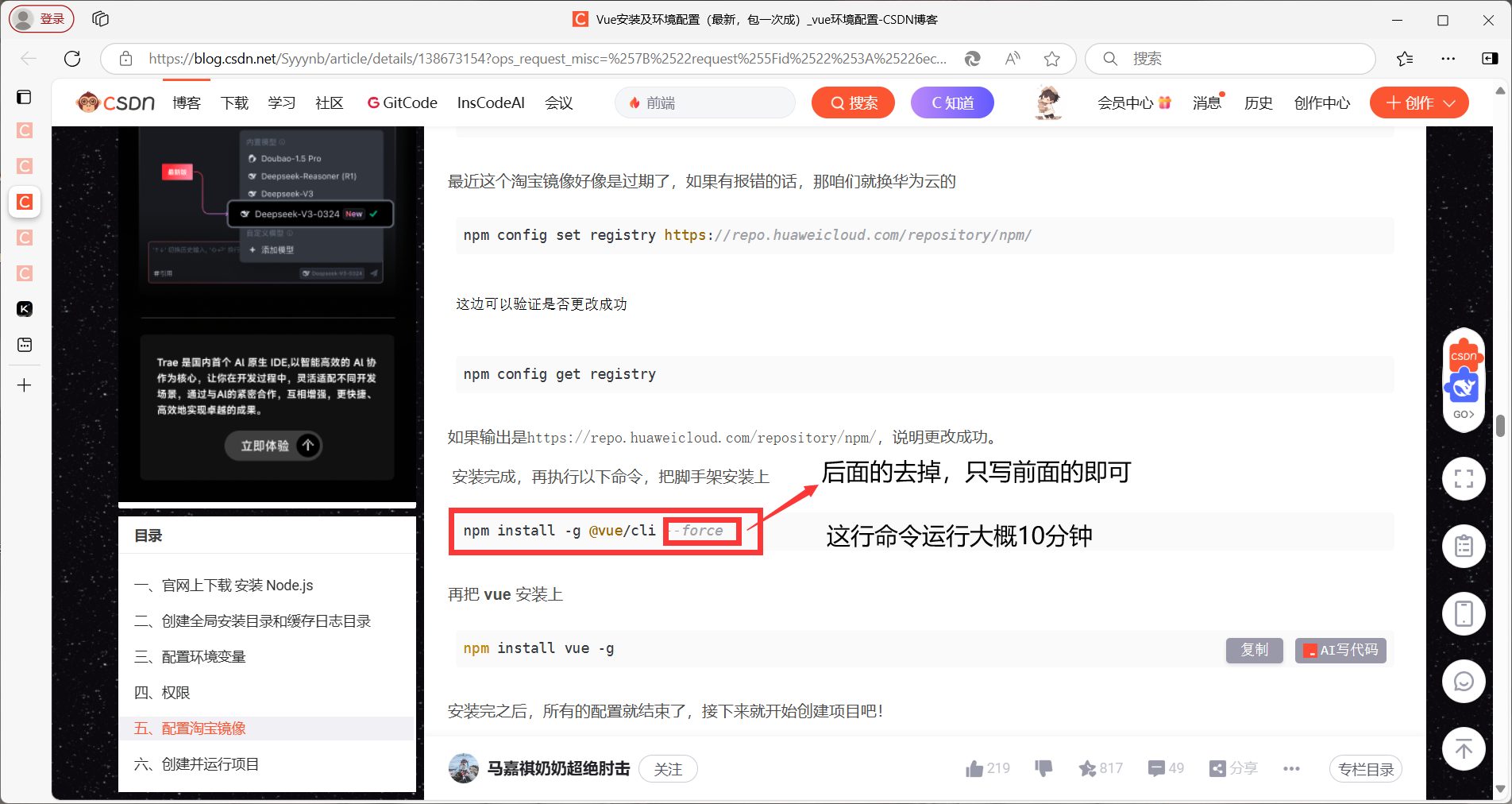Open the 博客 navigation item
Viewport: 1512px width, 804px height.
(187, 102)
